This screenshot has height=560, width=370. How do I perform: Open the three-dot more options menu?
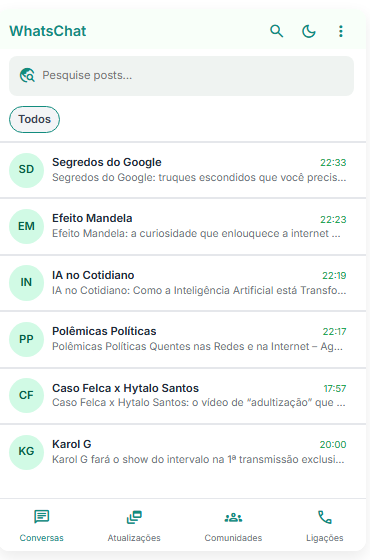click(x=341, y=31)
